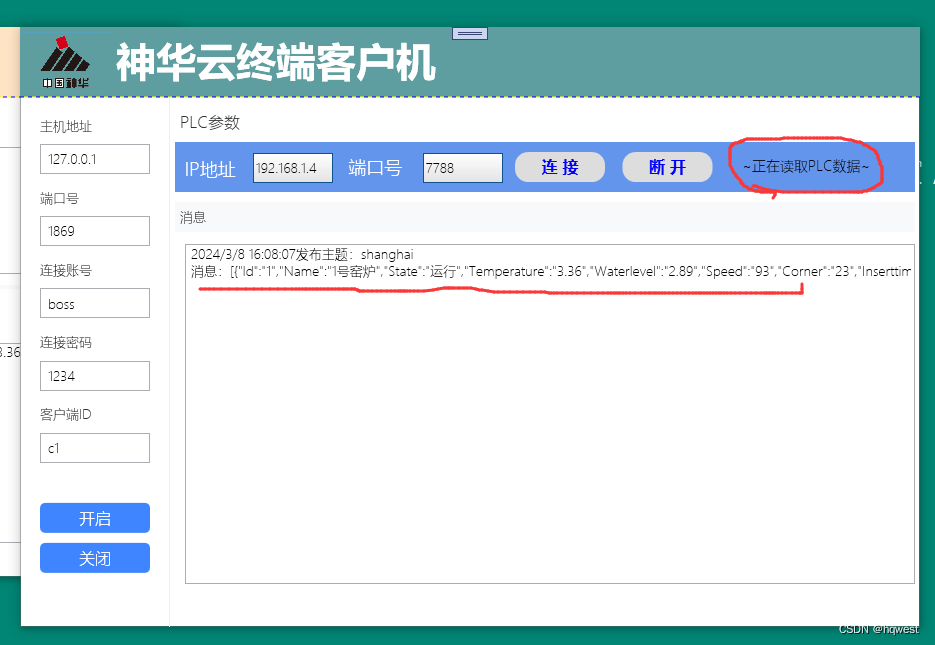This screenshot has height=645, width=935.
Task: Click the 连接密码 label
Action: tap(66, 343)
